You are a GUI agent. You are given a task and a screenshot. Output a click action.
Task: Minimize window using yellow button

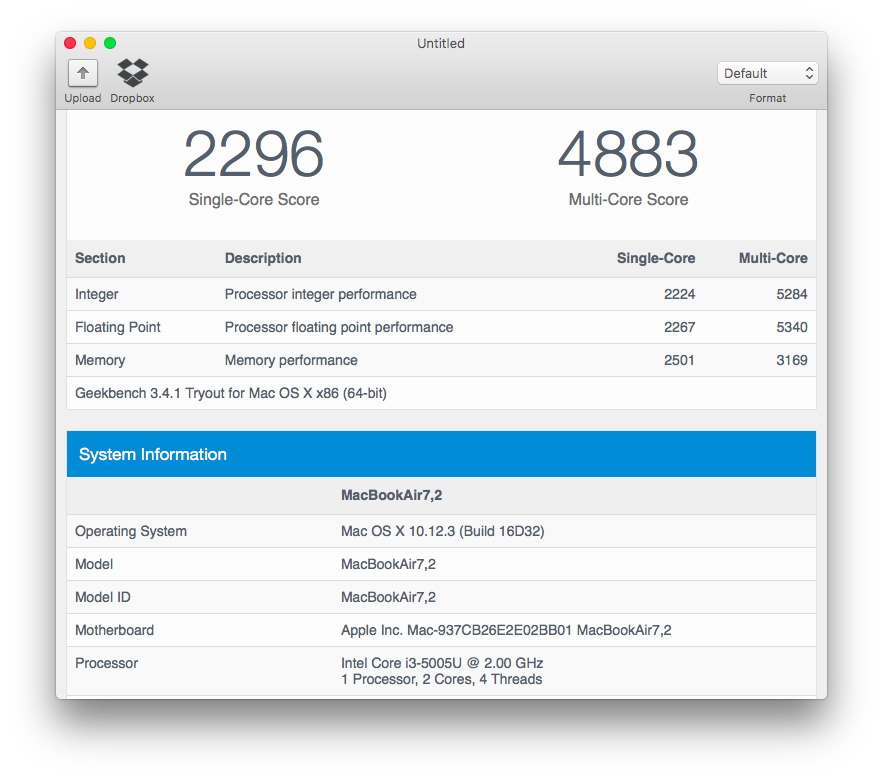[x=90, y=43]
